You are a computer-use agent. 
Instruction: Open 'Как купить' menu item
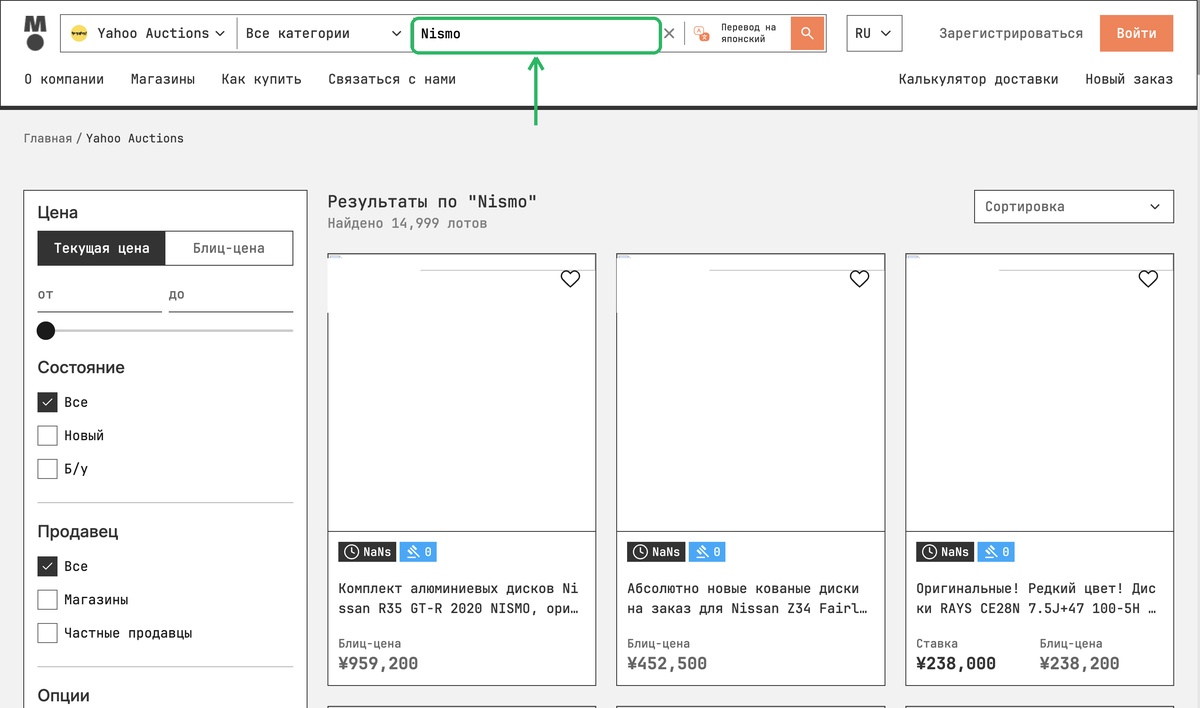click(261, 79)
